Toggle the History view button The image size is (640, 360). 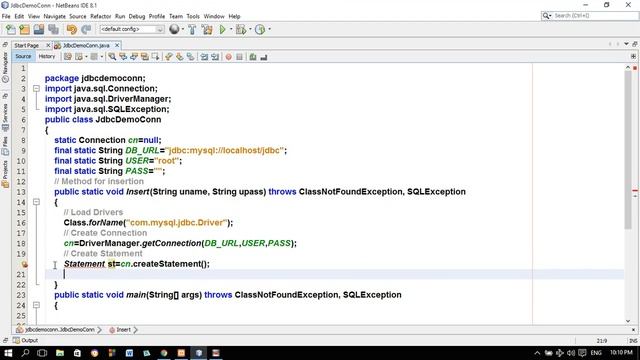pyautogui.click(x=47, y=57)
